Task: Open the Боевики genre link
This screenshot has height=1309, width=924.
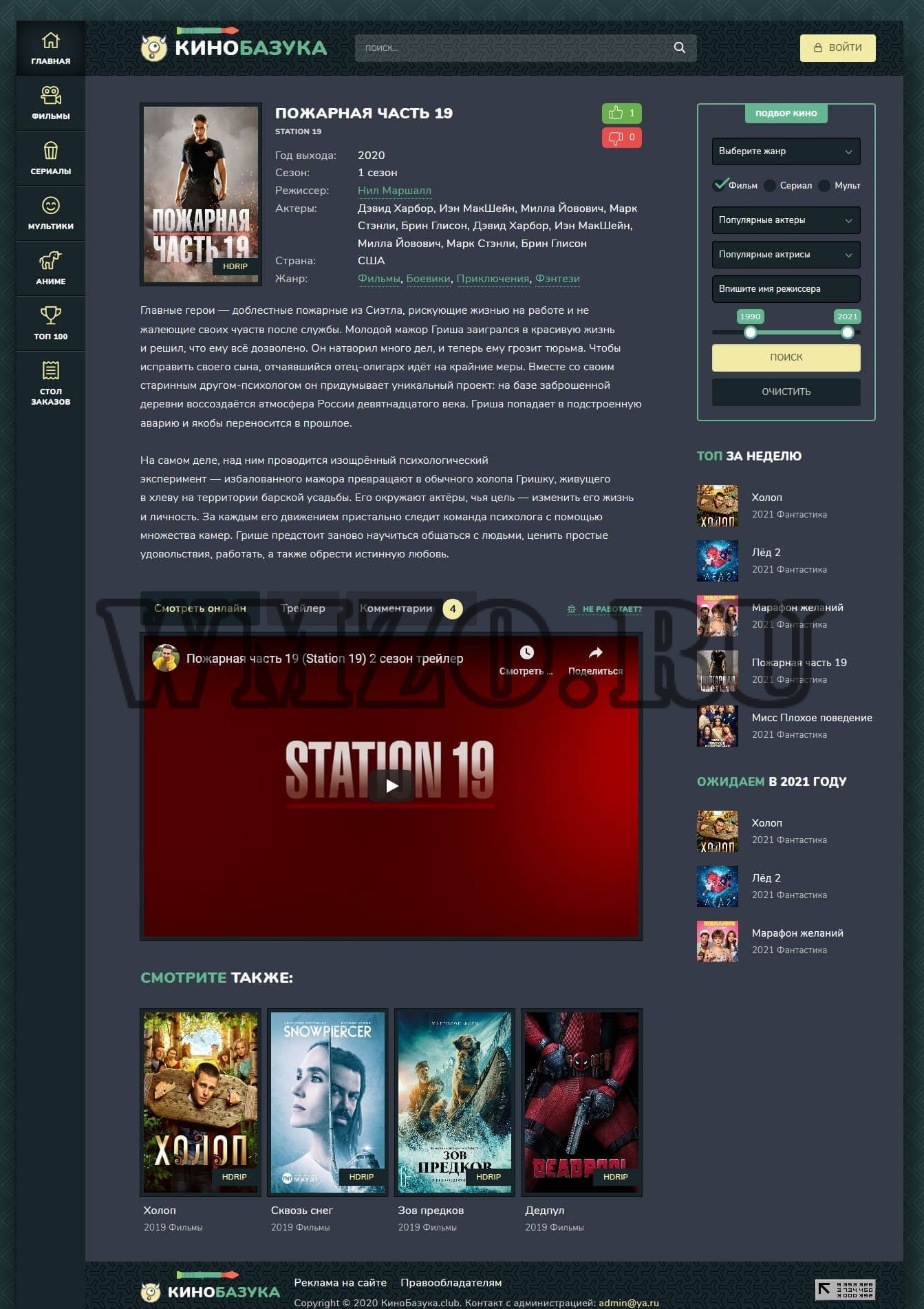Action: tap(428, 279)
